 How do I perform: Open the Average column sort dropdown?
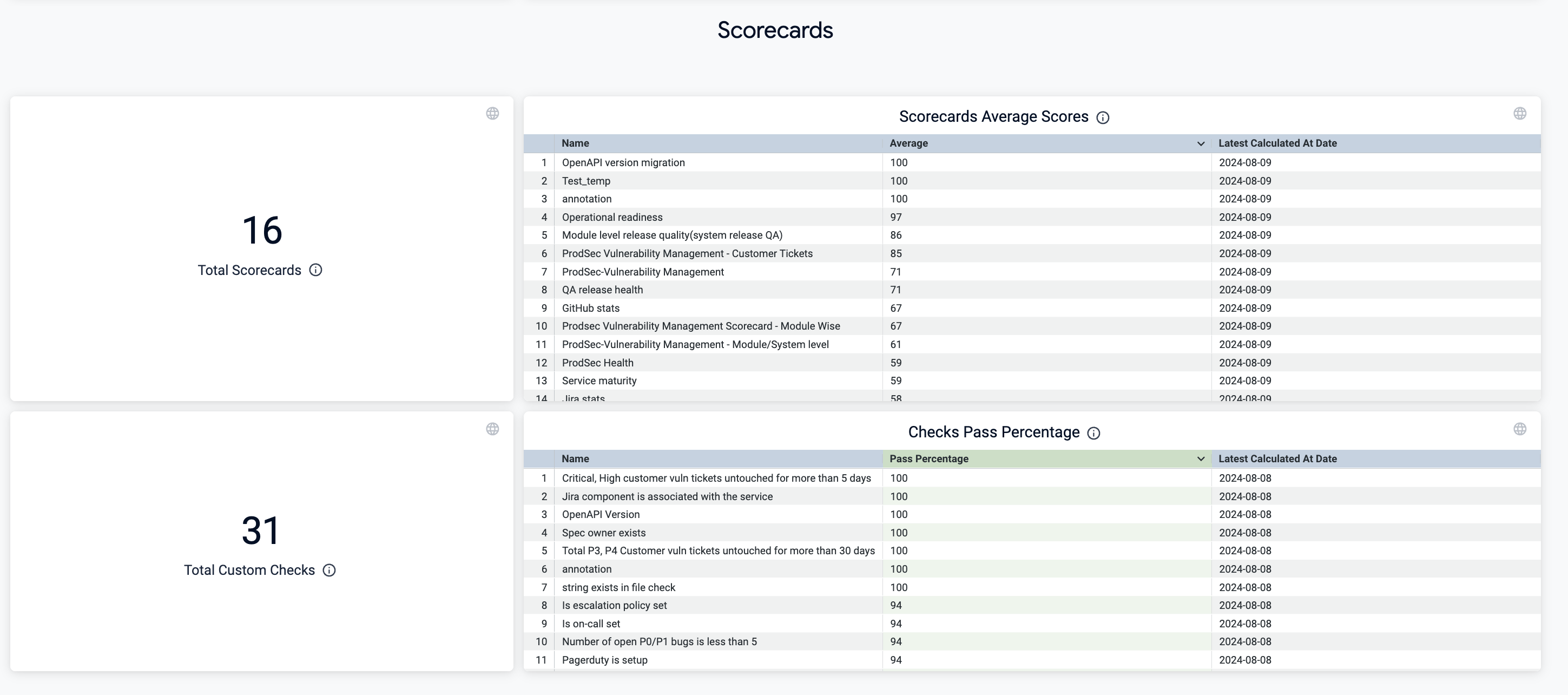point(1200,144)
